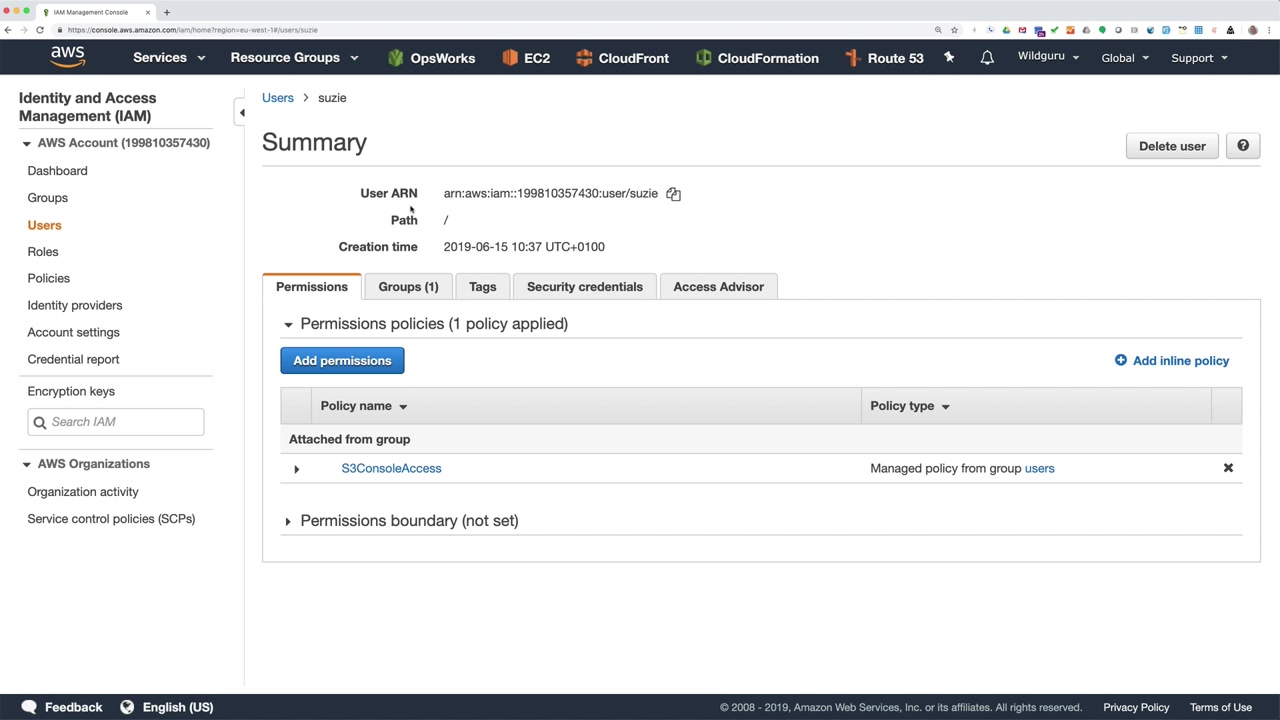The image size is (1280, 720).
Task: Open the EC2 shortcut
Action: pyautogui.click(x=526, y=58)
